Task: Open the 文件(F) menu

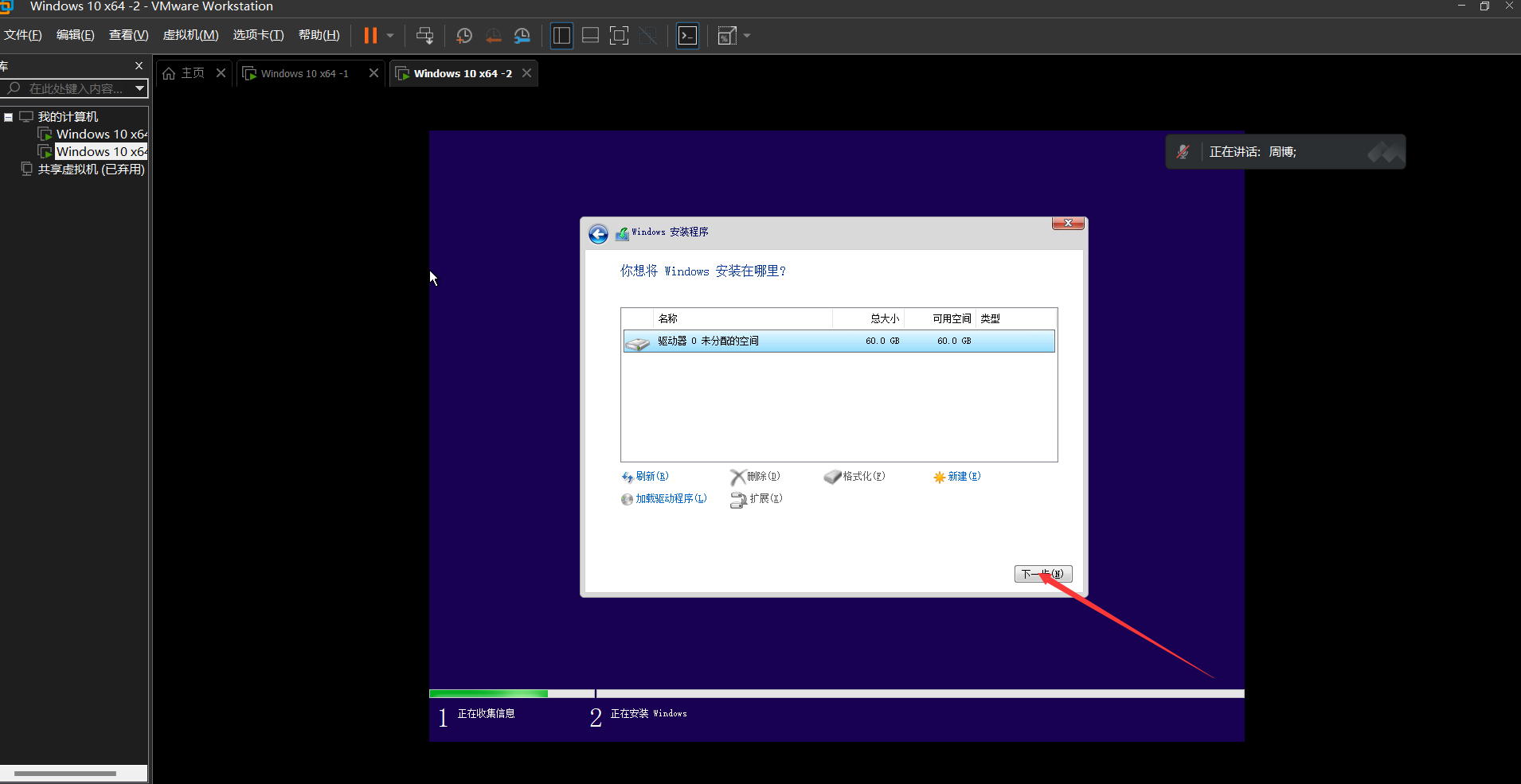Action: (x=23, y=35)
